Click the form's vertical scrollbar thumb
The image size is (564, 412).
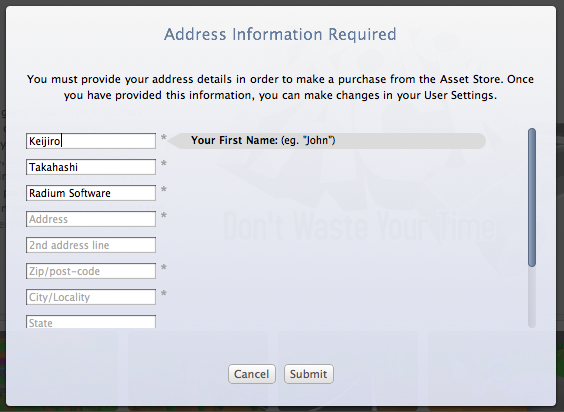point(532,197)
